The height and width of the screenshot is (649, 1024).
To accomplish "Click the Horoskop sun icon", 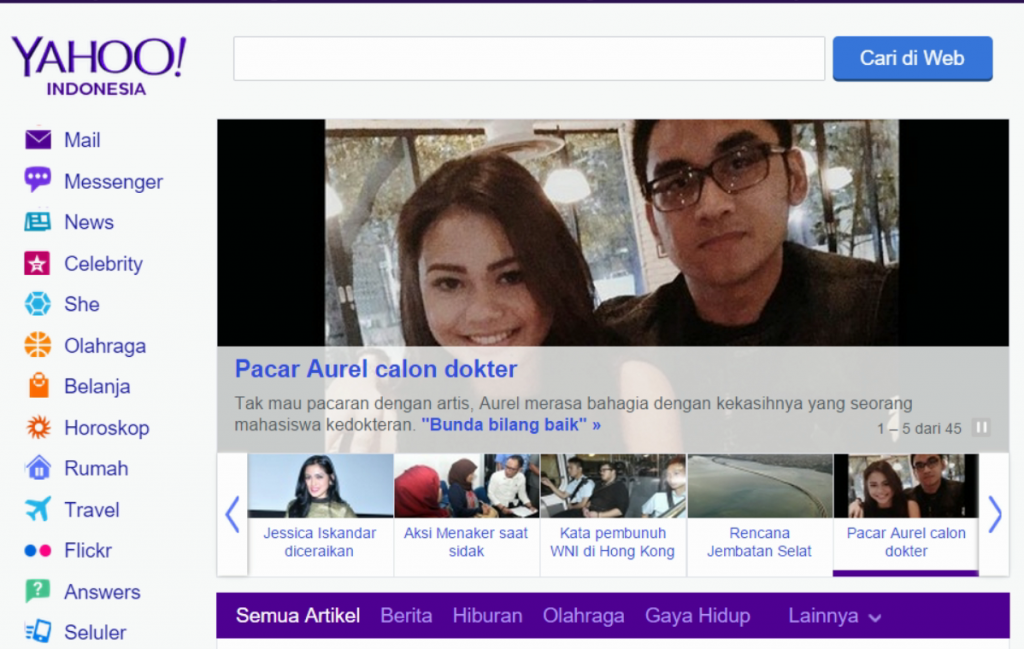I will tap(38, 427).
